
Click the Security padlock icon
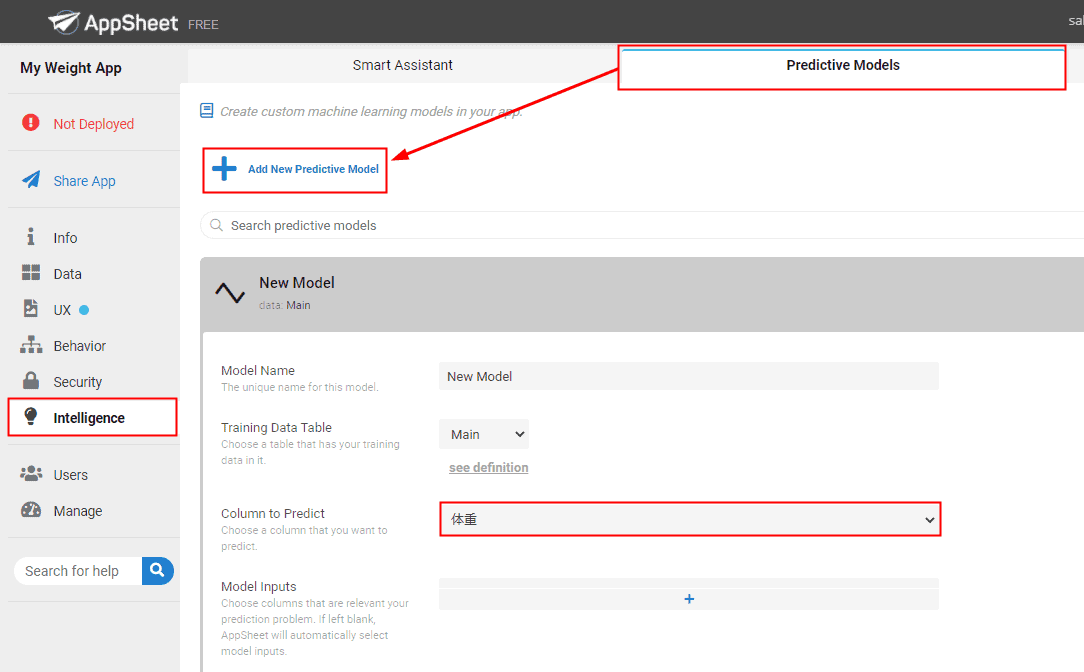pyautogui.click(x=30, y=380)
